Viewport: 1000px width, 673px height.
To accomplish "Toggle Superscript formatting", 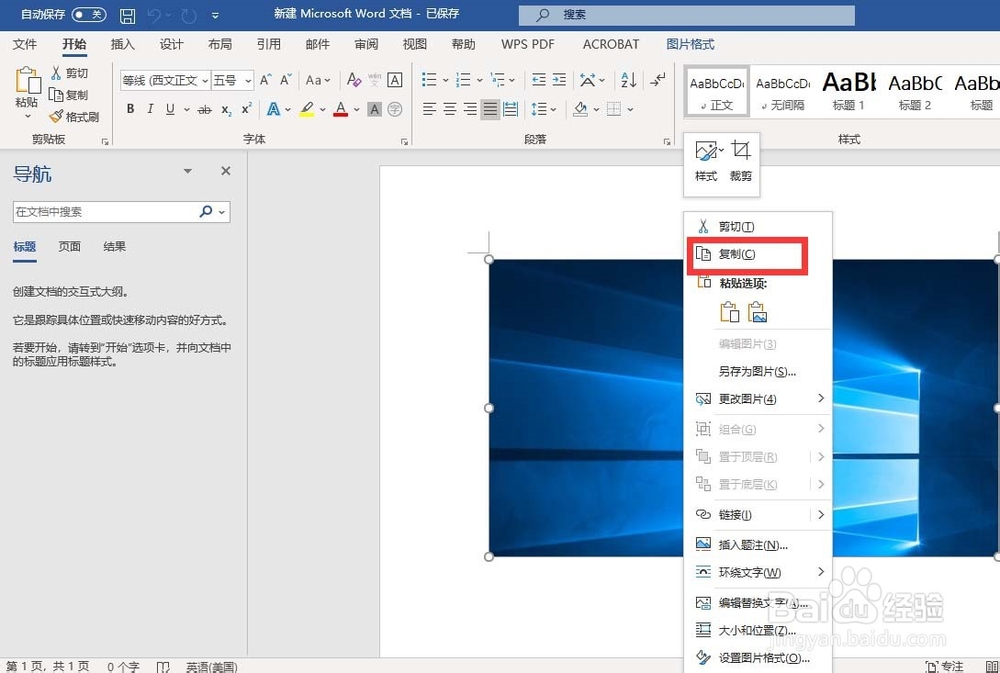I will 246,109.
